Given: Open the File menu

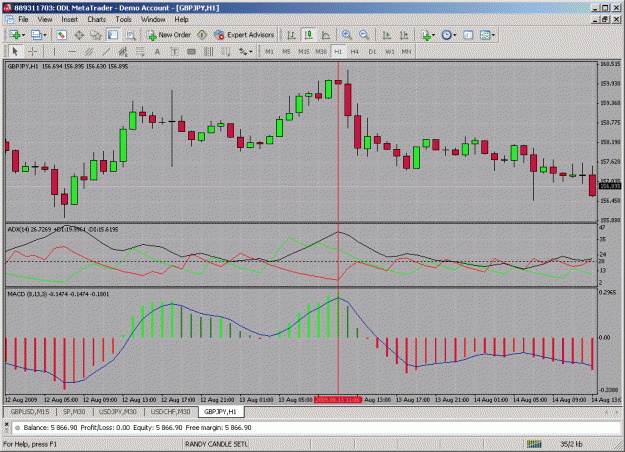Looking at the screenshot, I should point(23,19).
